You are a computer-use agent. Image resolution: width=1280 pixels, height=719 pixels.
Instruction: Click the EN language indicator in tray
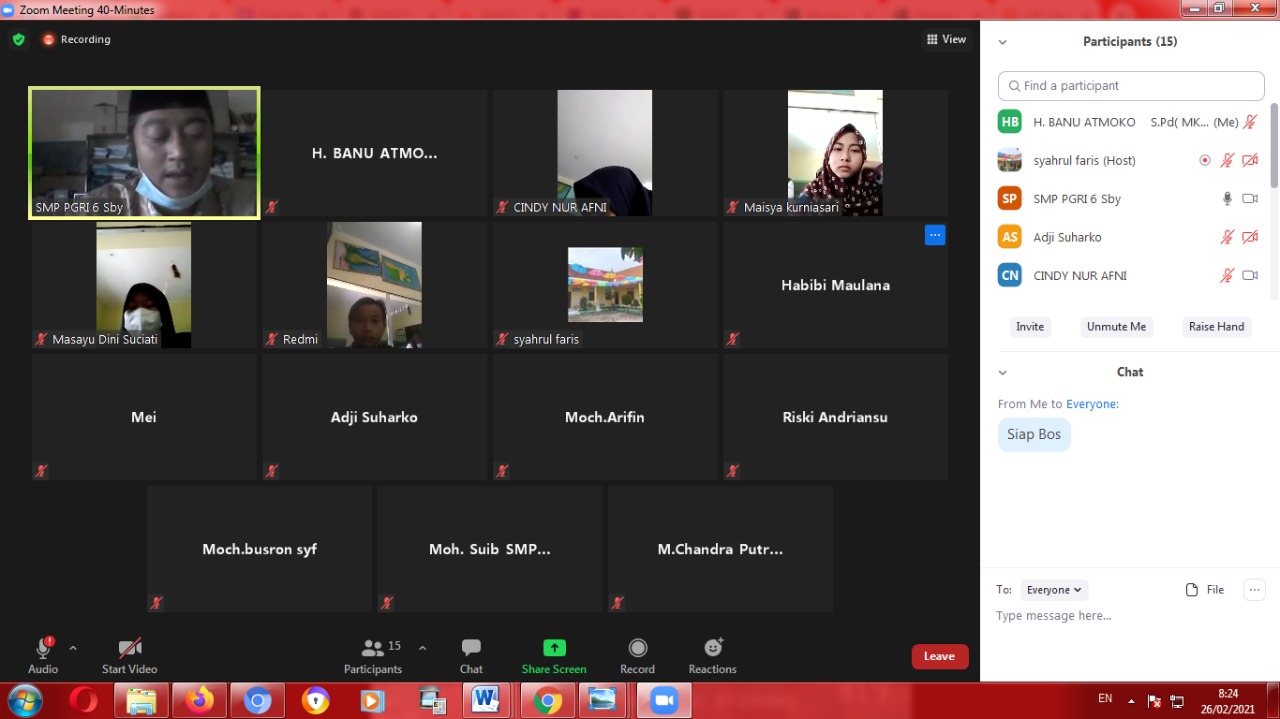[1105, 698]
